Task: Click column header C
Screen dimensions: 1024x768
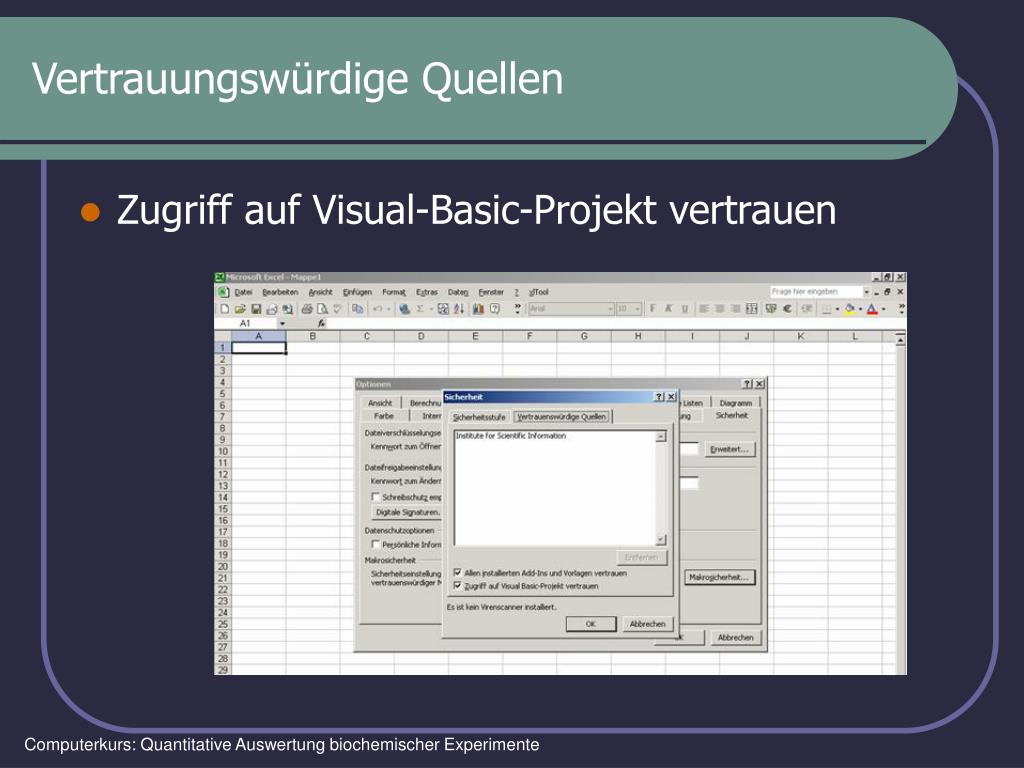Action: coord(367,336)
